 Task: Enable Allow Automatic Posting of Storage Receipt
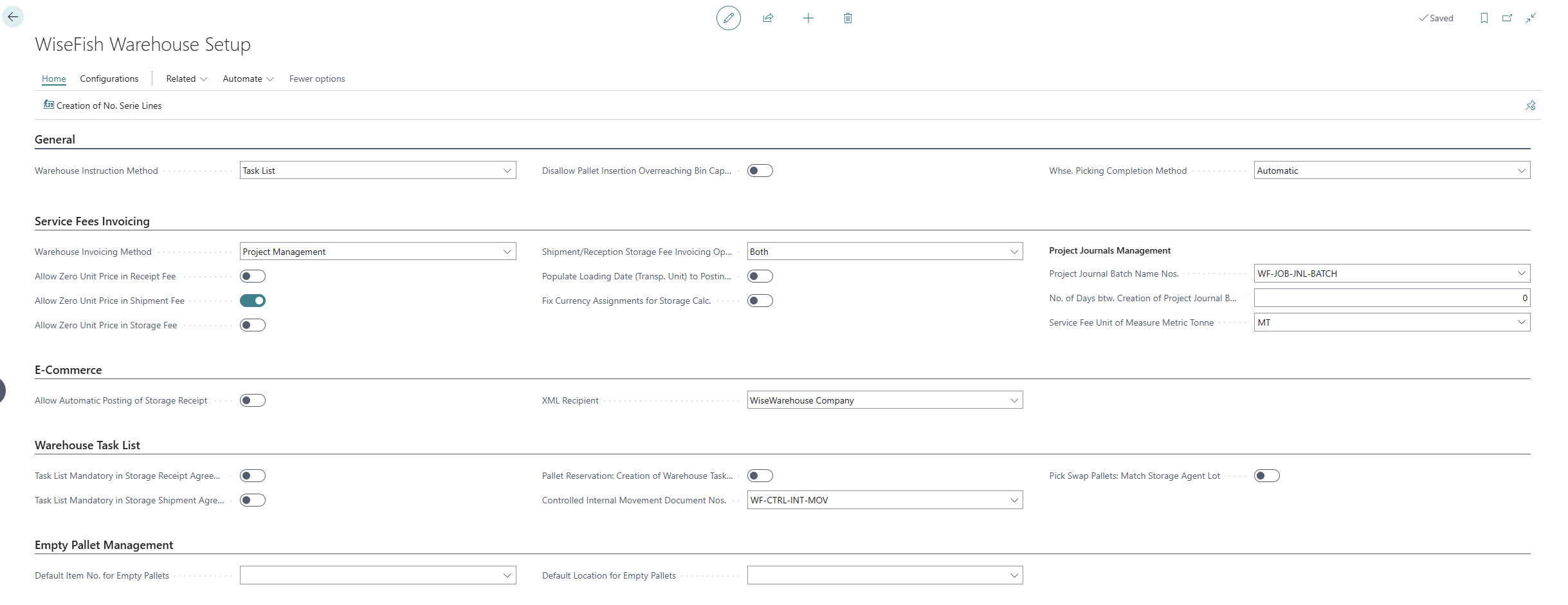tap(253, 400)
